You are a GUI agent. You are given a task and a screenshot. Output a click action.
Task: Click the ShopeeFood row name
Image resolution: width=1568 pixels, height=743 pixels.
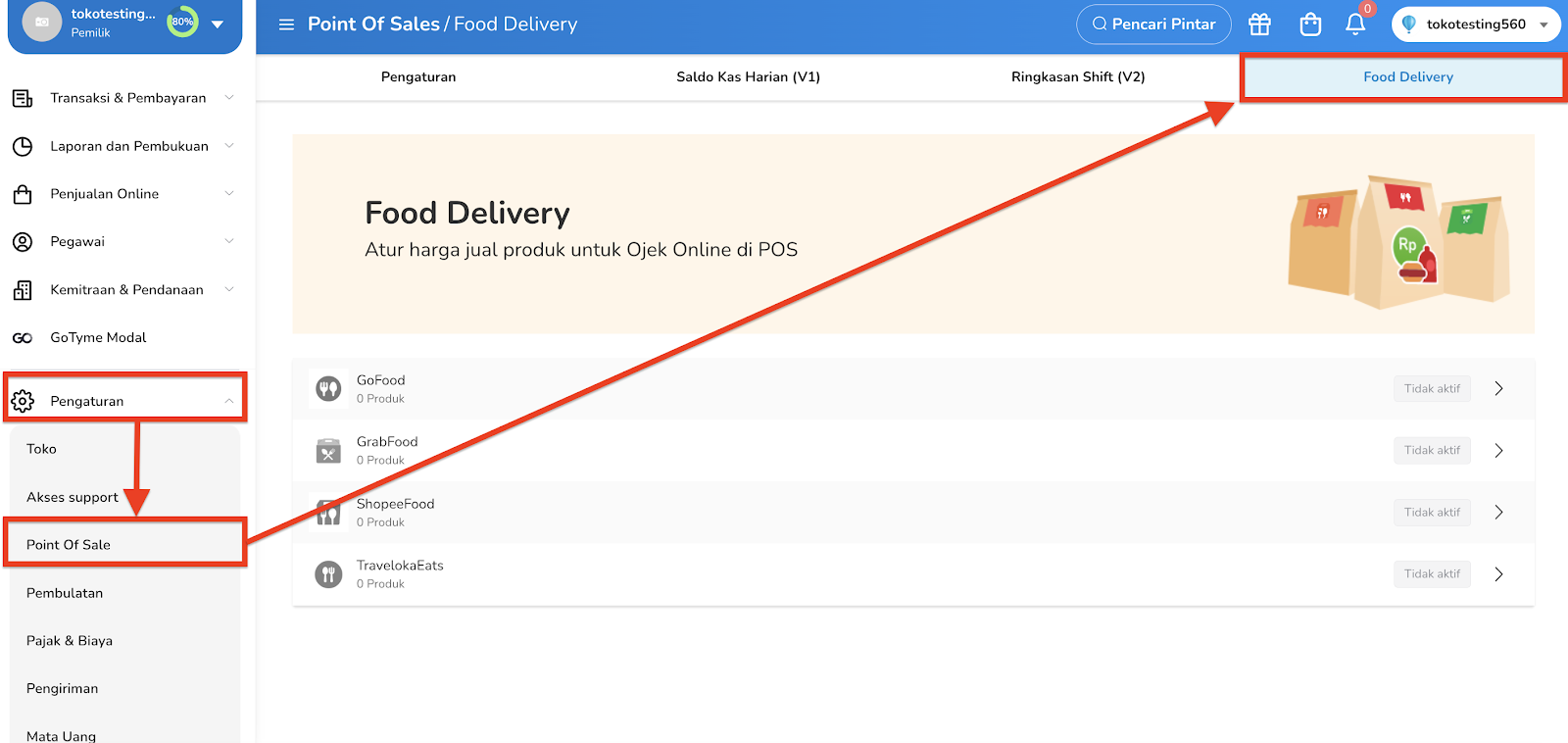pyautogui.click(x=395, y=504)
